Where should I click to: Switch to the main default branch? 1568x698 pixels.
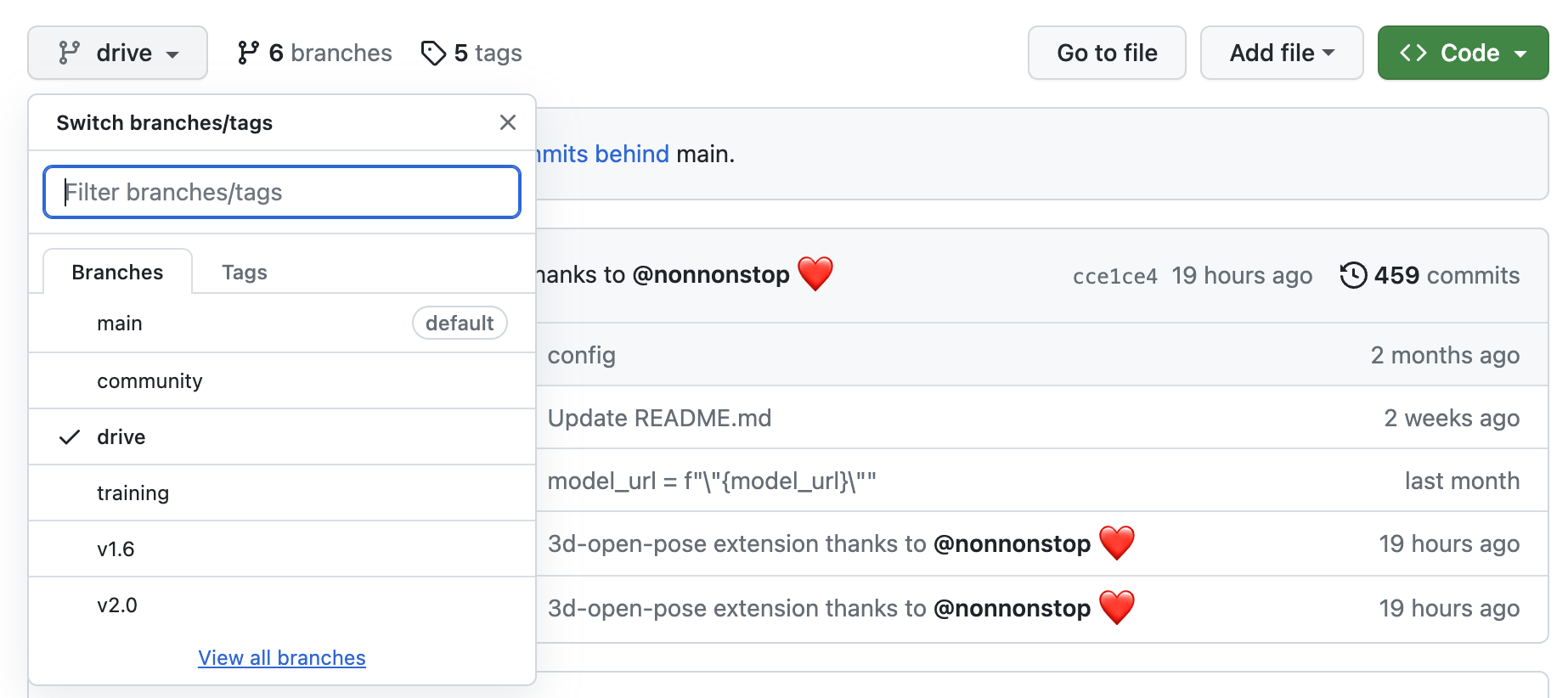(x=282, y=323)
